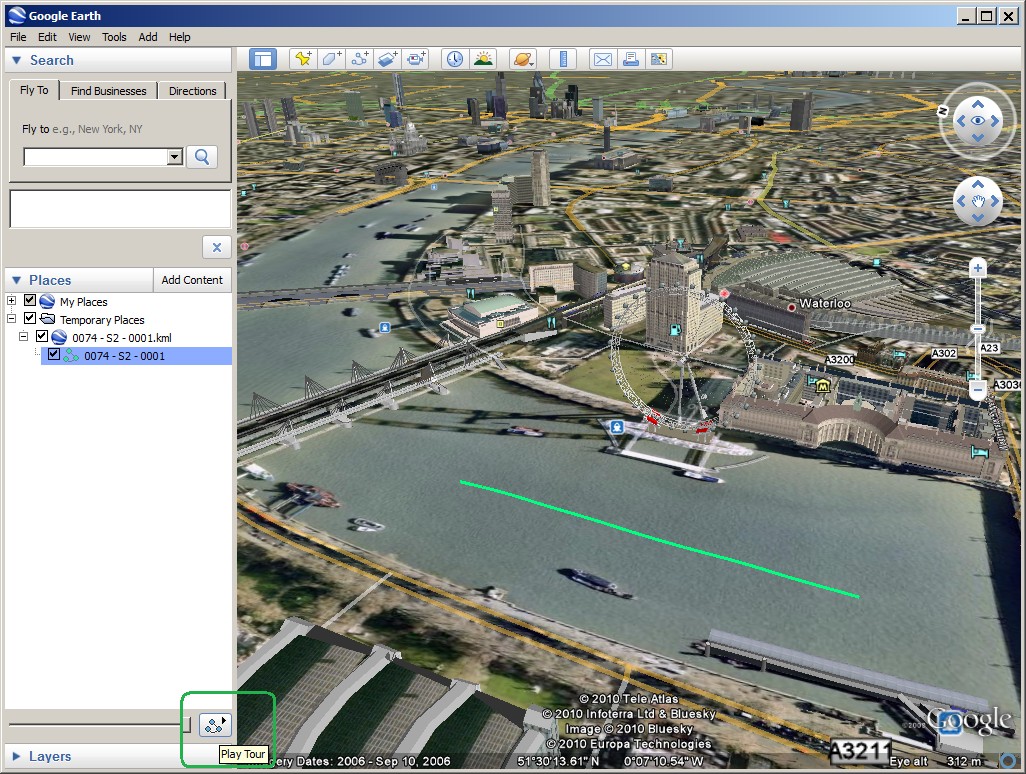Hide the sidebar using toolbar button
Screen dimensions: 1026x774
(x=262, y=59)
